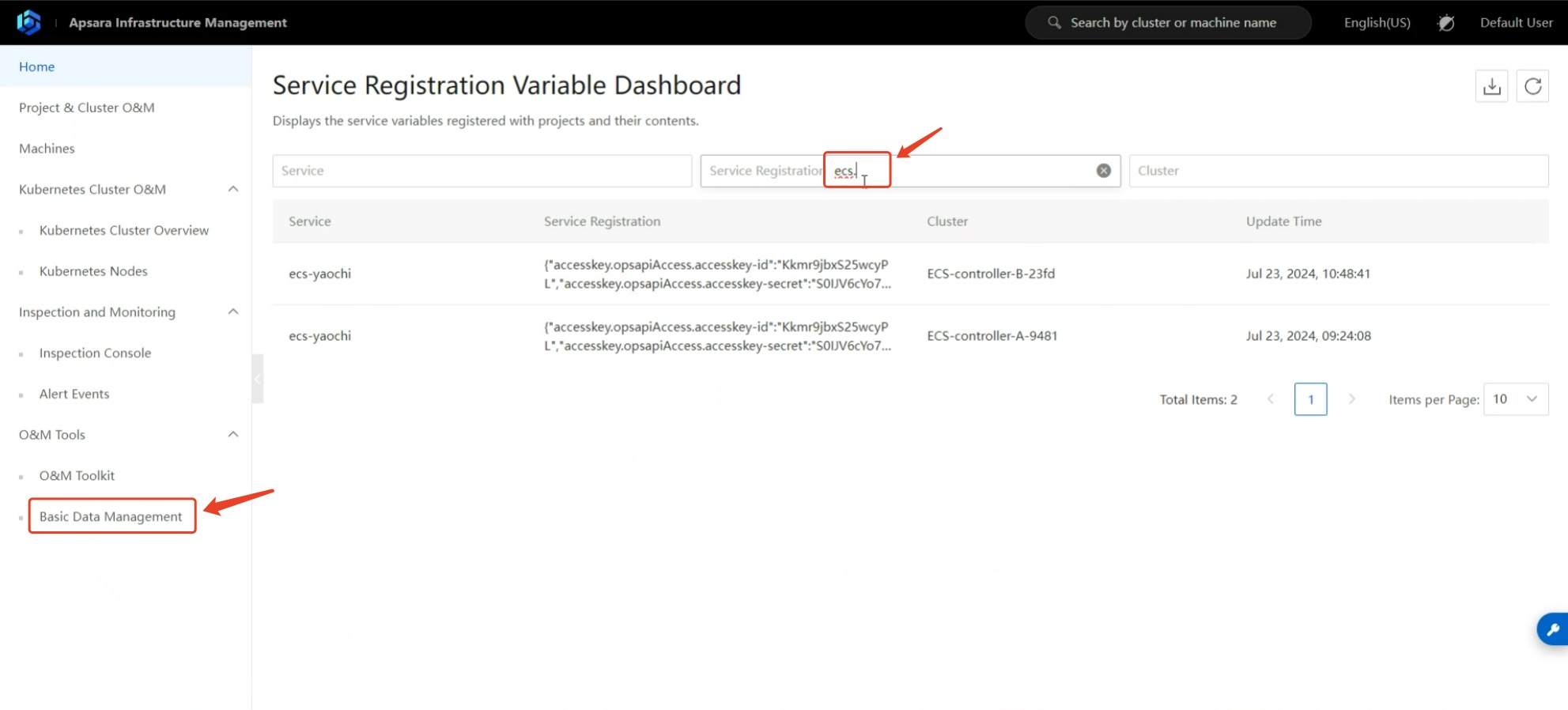
Task: Open Items per Page dropdown
Action: [1516, 399]
